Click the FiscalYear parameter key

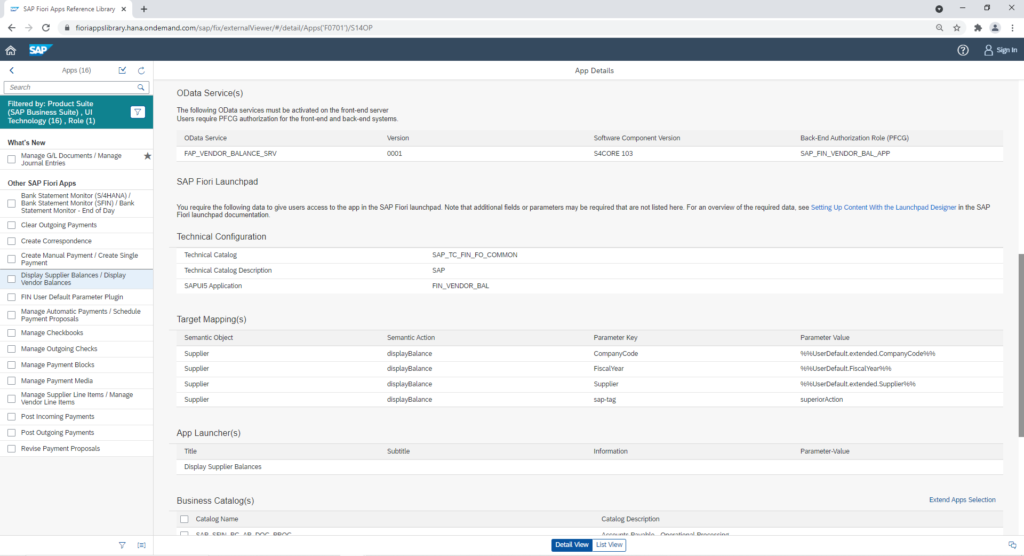(x=608, y=368)
